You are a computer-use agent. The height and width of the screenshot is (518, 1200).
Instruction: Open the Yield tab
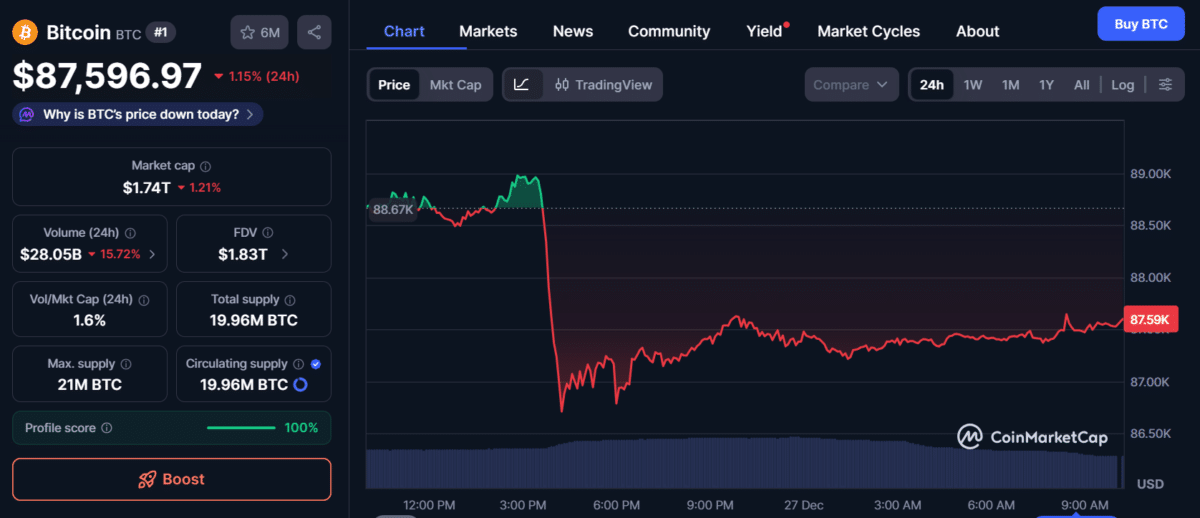tap(765, 31)
